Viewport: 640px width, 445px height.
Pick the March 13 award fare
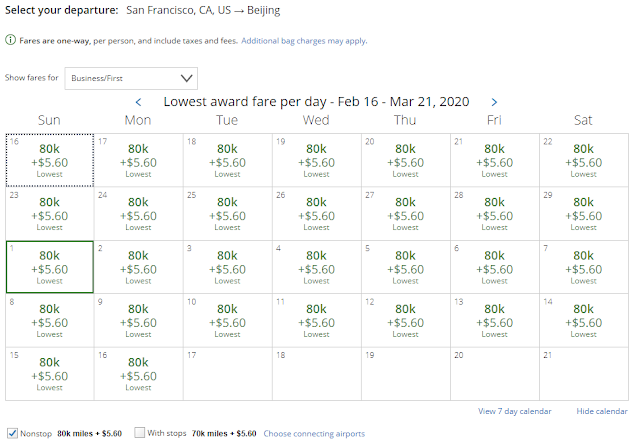[x=494, y=321]
